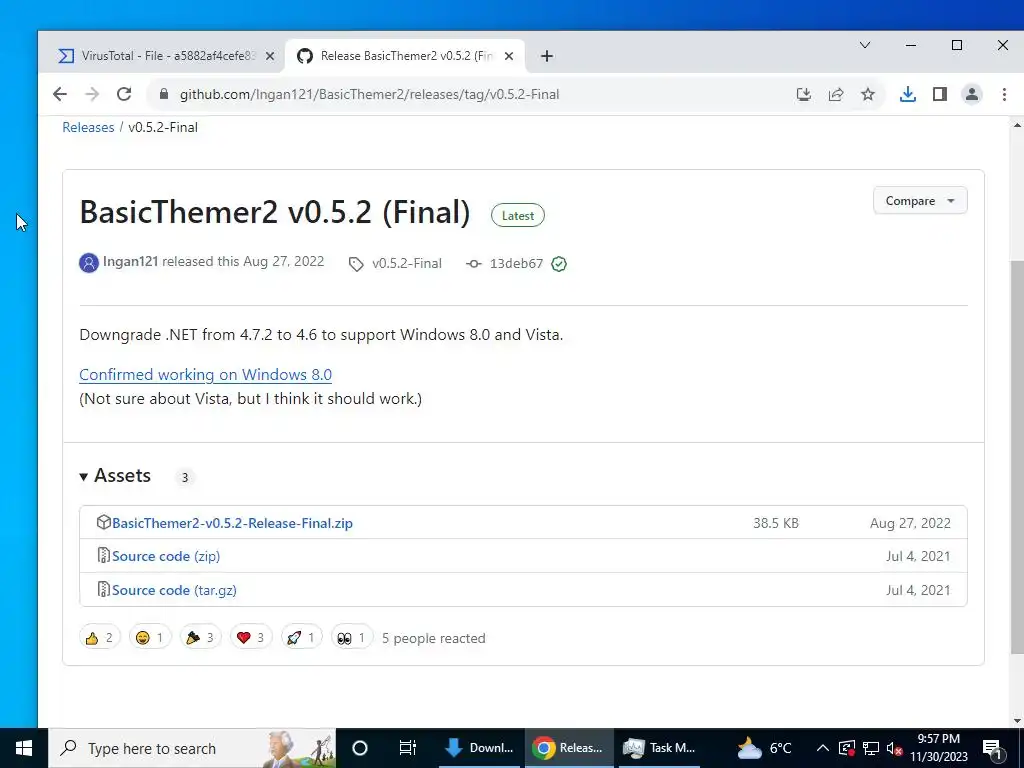Go back using the browser back arrow

click(x=60, y=94)
